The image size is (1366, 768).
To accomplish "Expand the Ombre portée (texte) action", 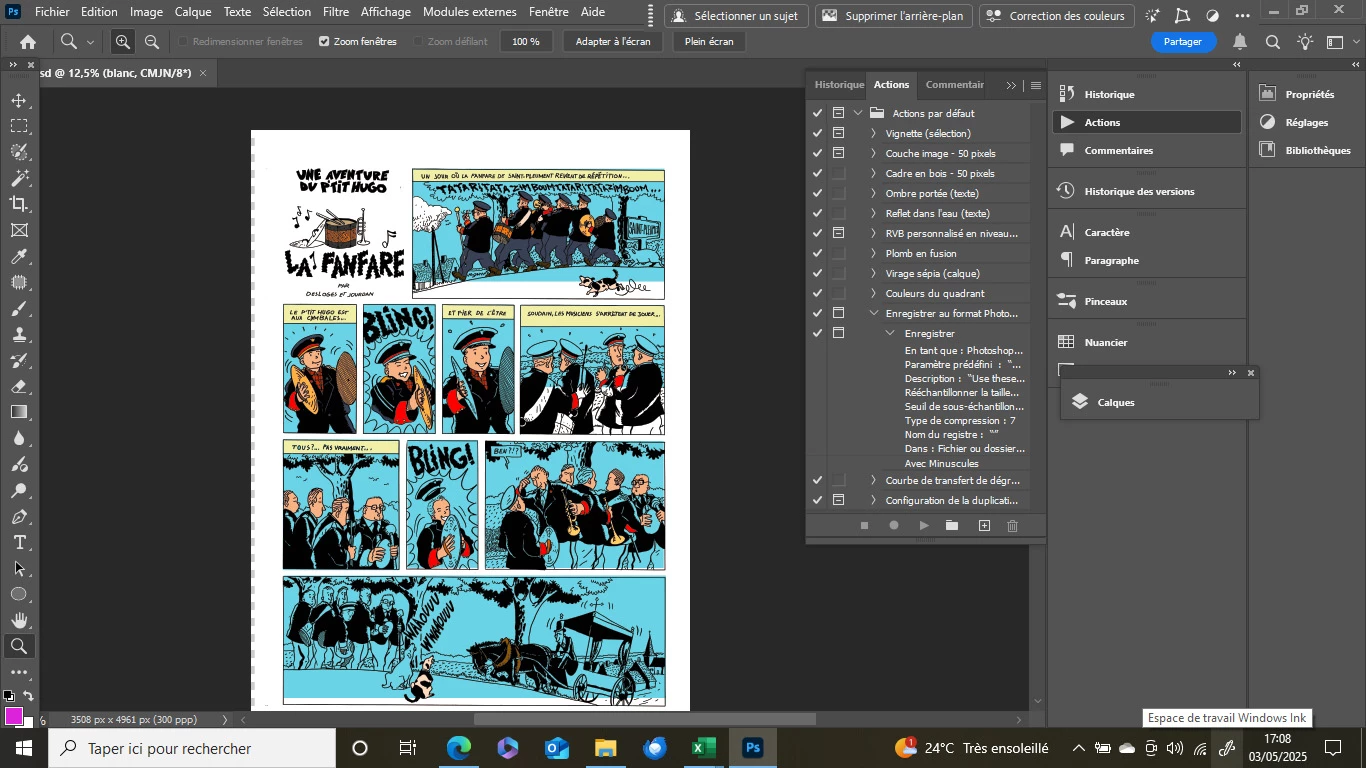I will (874, 193).
